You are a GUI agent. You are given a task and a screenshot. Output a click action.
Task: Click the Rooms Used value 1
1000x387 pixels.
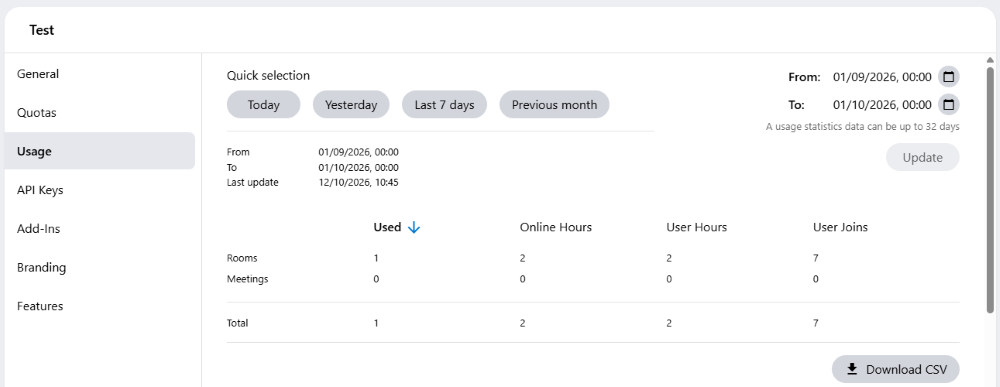click(x=376, y=258)
